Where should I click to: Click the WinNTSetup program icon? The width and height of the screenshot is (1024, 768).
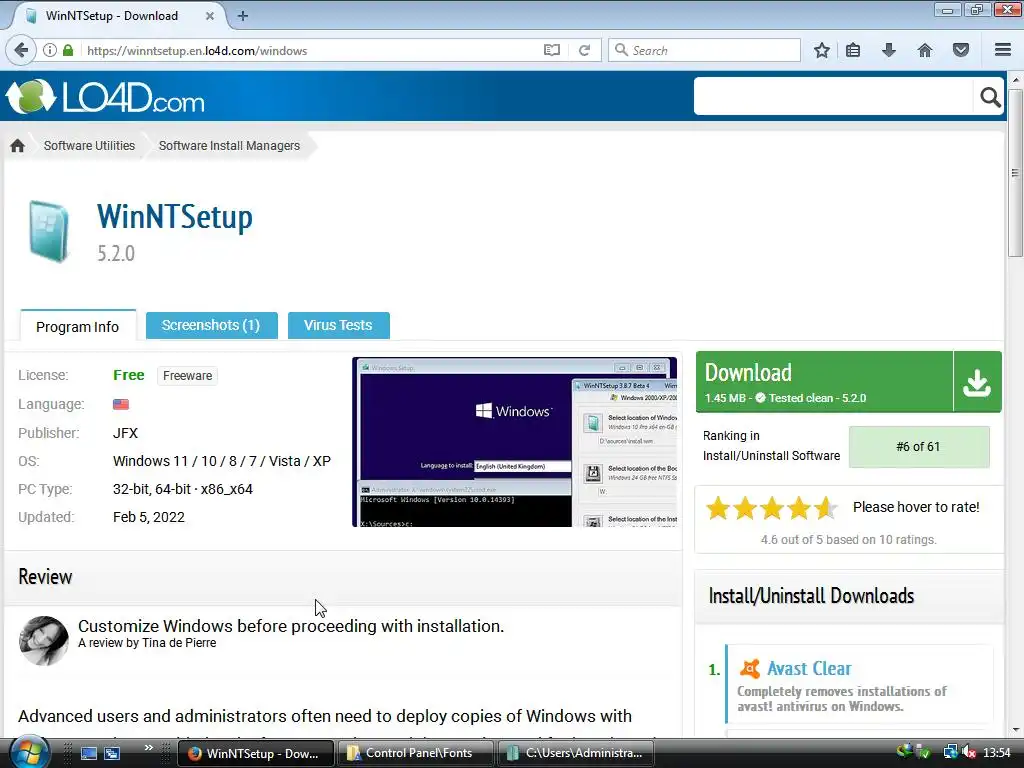48,231
